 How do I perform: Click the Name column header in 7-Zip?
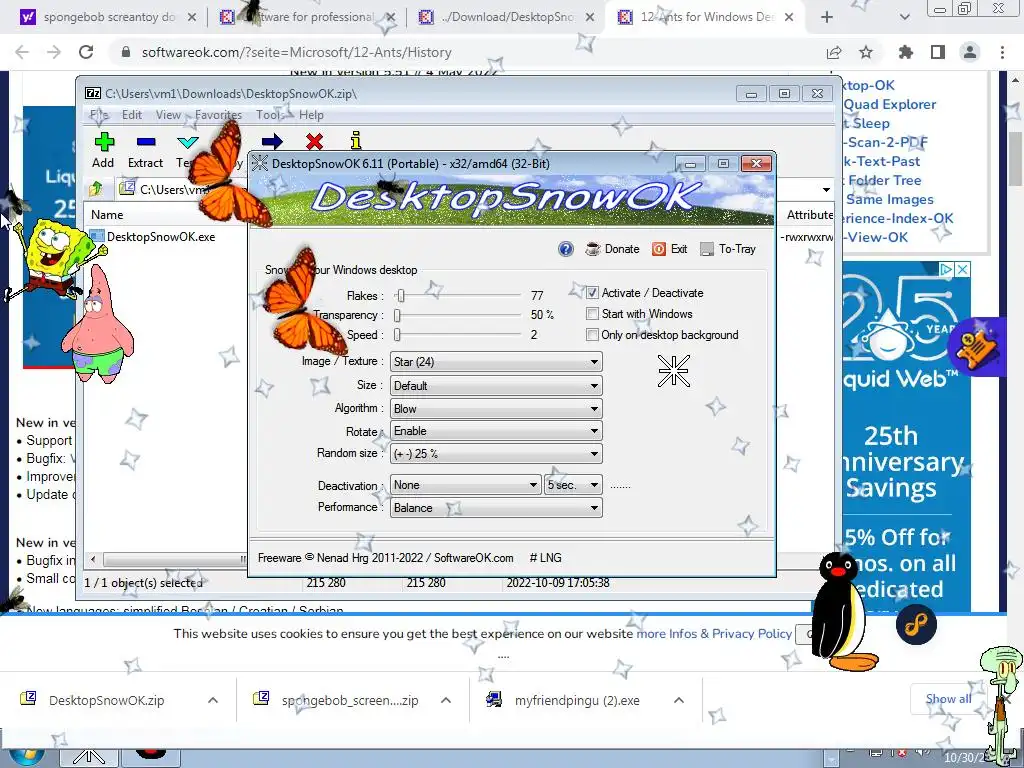point(107,215)
